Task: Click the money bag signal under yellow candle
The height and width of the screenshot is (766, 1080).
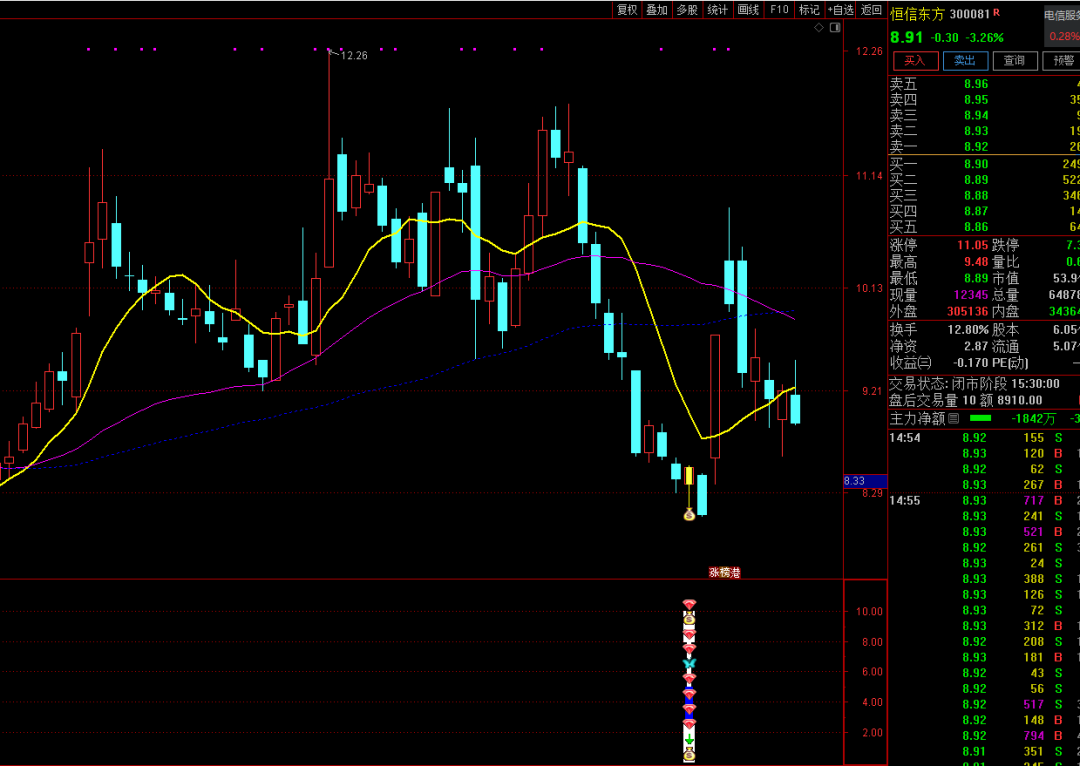Action: [x=689, y=515]
